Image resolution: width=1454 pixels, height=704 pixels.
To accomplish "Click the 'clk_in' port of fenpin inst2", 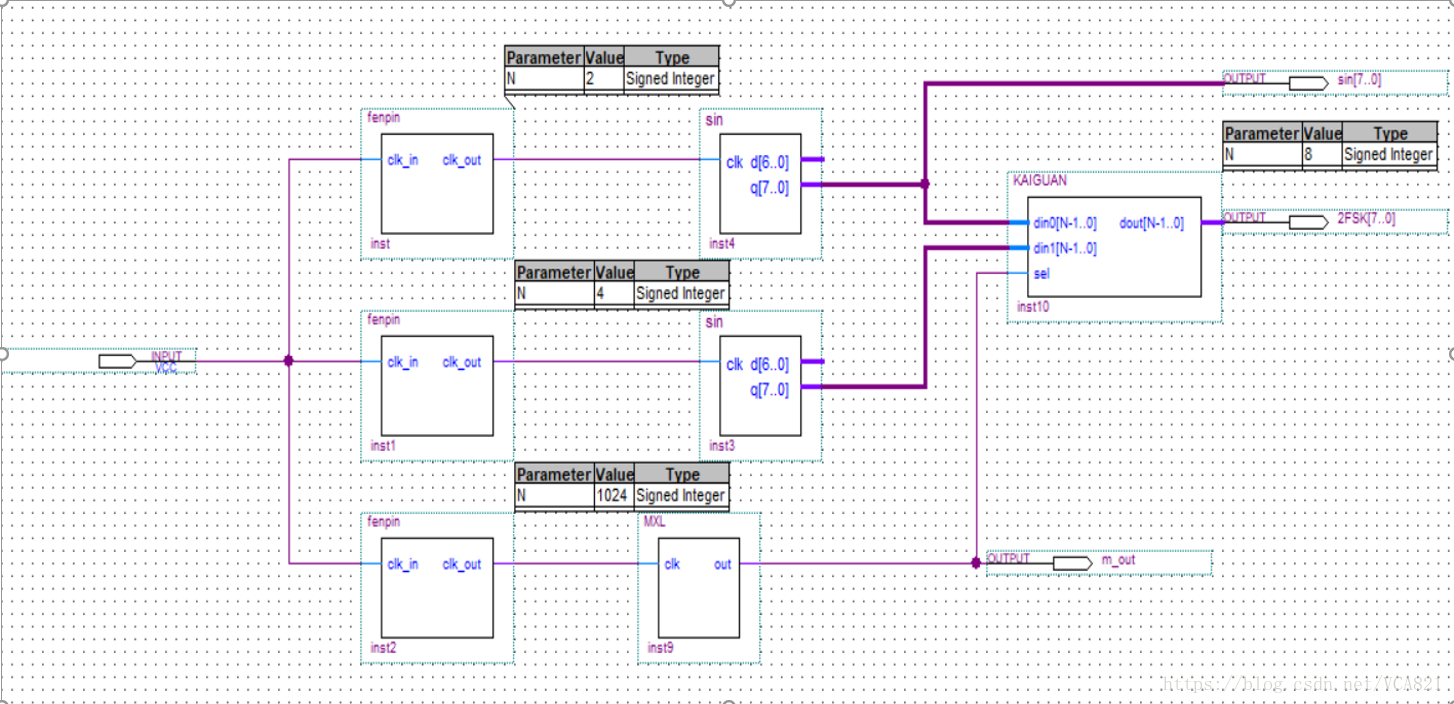I will click(x=403, y=564).
